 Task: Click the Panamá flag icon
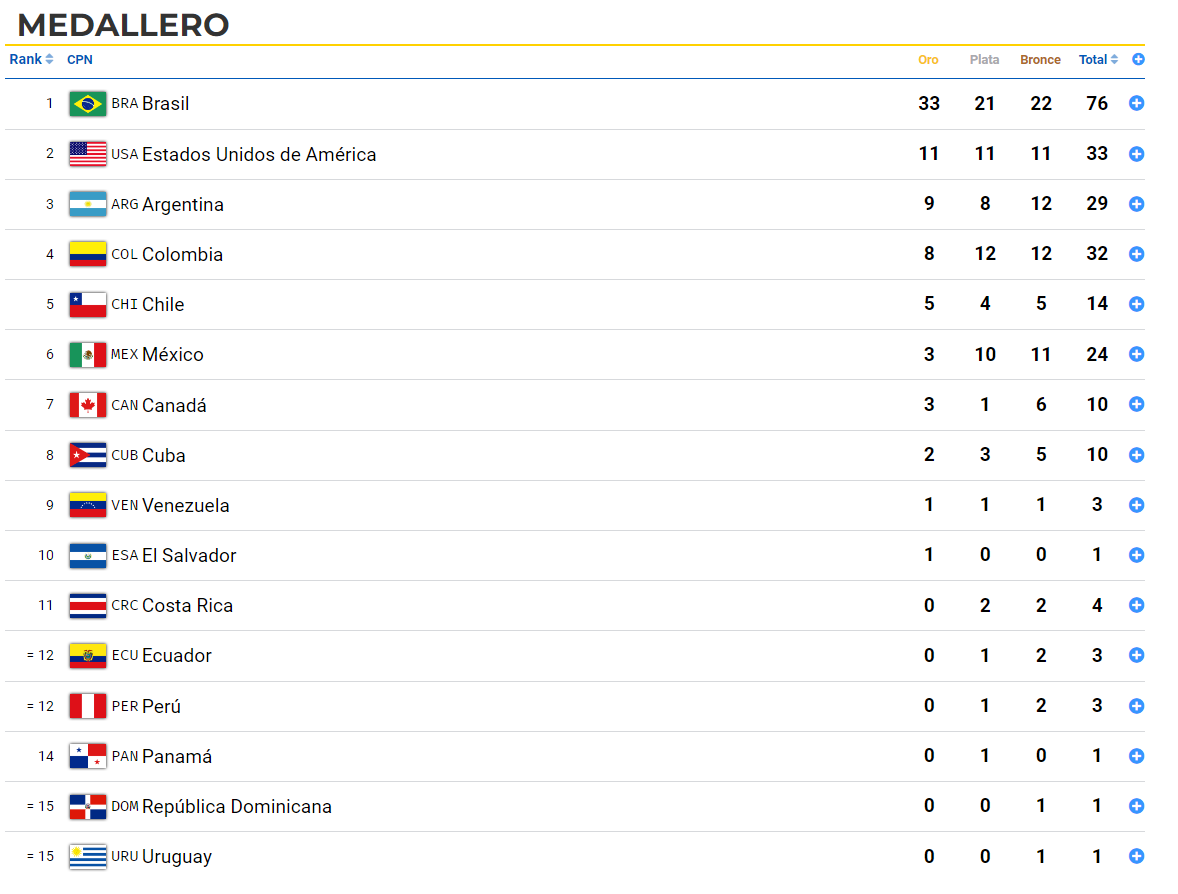pyautogui.click(x=88, y=756)
